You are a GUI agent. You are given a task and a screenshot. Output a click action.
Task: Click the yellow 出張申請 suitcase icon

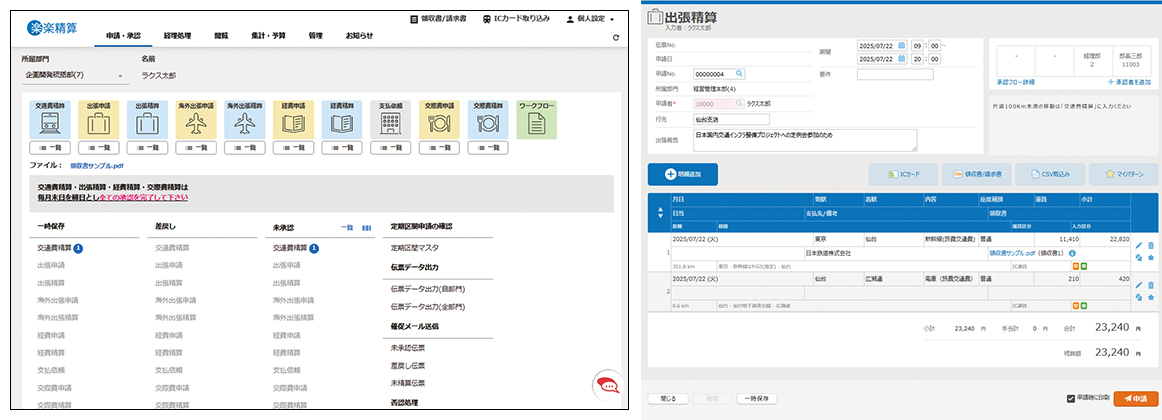click(98, 122)
